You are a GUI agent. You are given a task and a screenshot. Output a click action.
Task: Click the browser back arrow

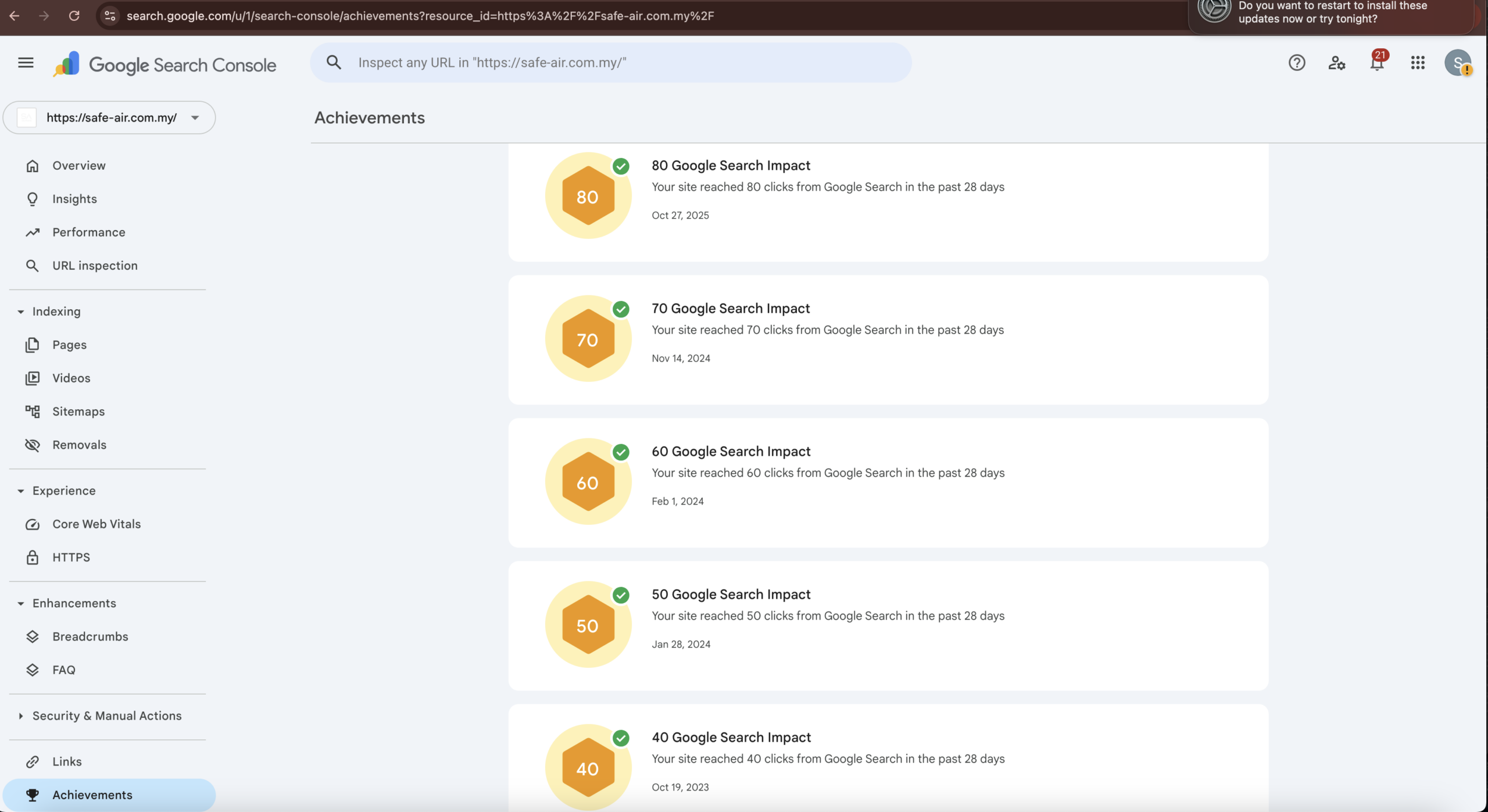pyautogui.click(x=15, y=16)
